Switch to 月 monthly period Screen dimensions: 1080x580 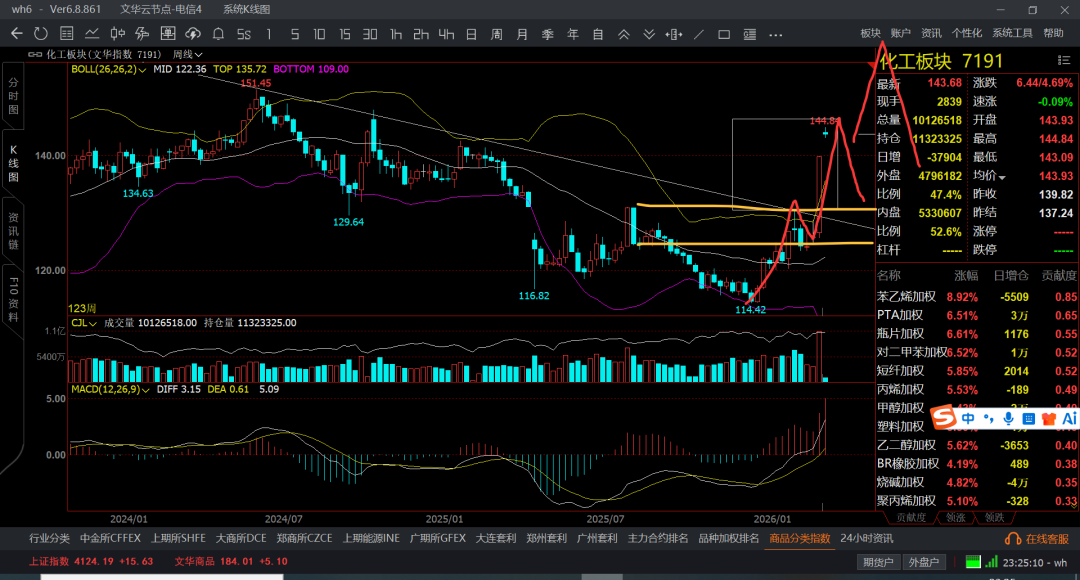pos(522,34)
